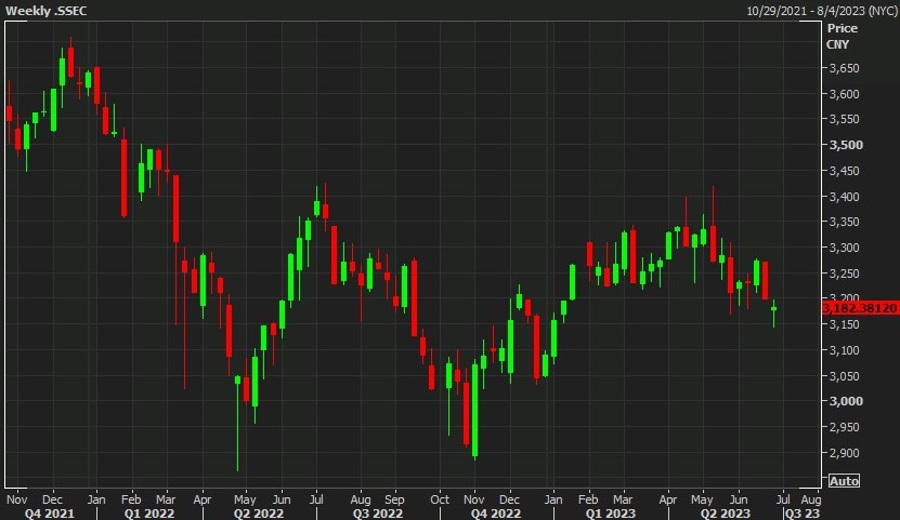The width and height of the screenshot is (900, 520).
Task: Click the bold 3,000 price axis value
Action: [x=846, y=401]
